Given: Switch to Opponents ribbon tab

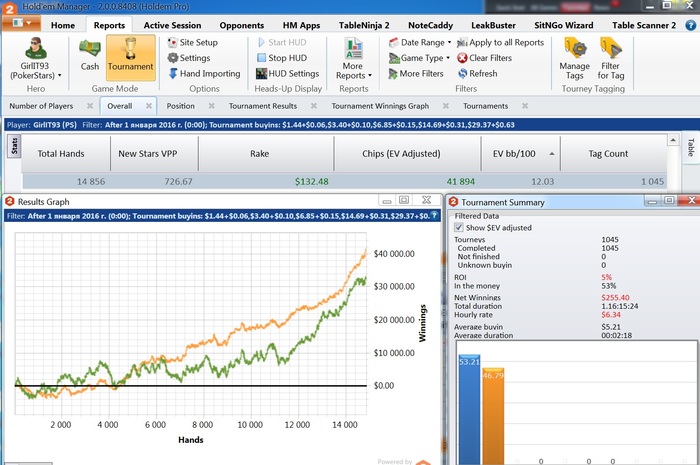Looking at the screenshot, I should click(242, 25).
